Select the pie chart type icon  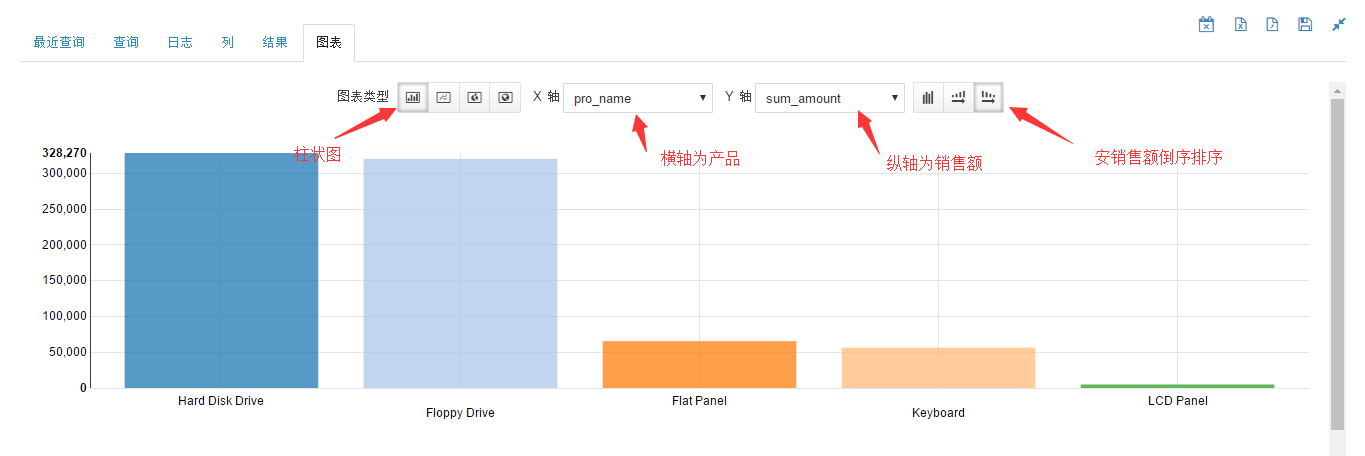pos(475,97)
